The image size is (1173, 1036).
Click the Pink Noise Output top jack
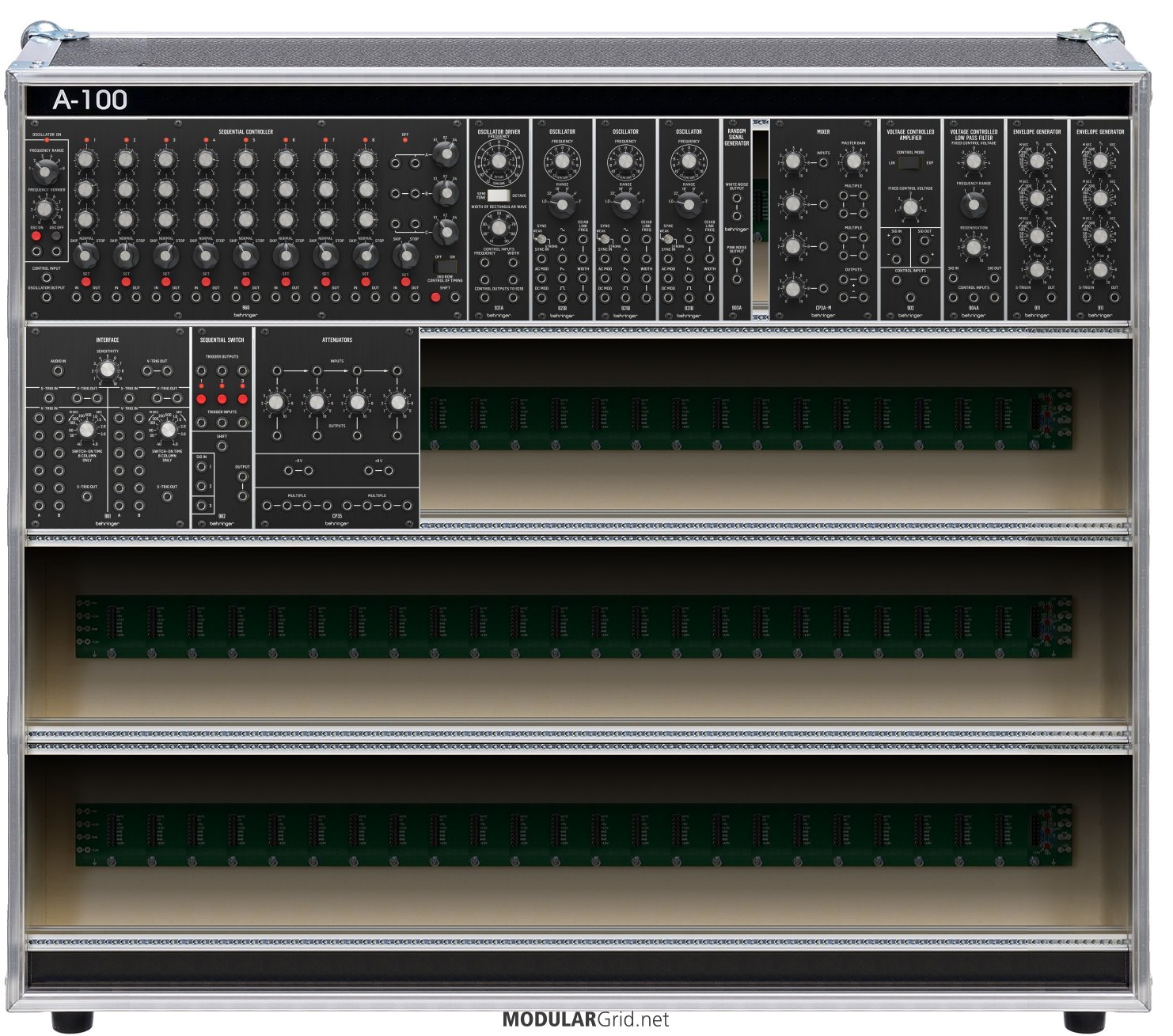click(737, 261)
